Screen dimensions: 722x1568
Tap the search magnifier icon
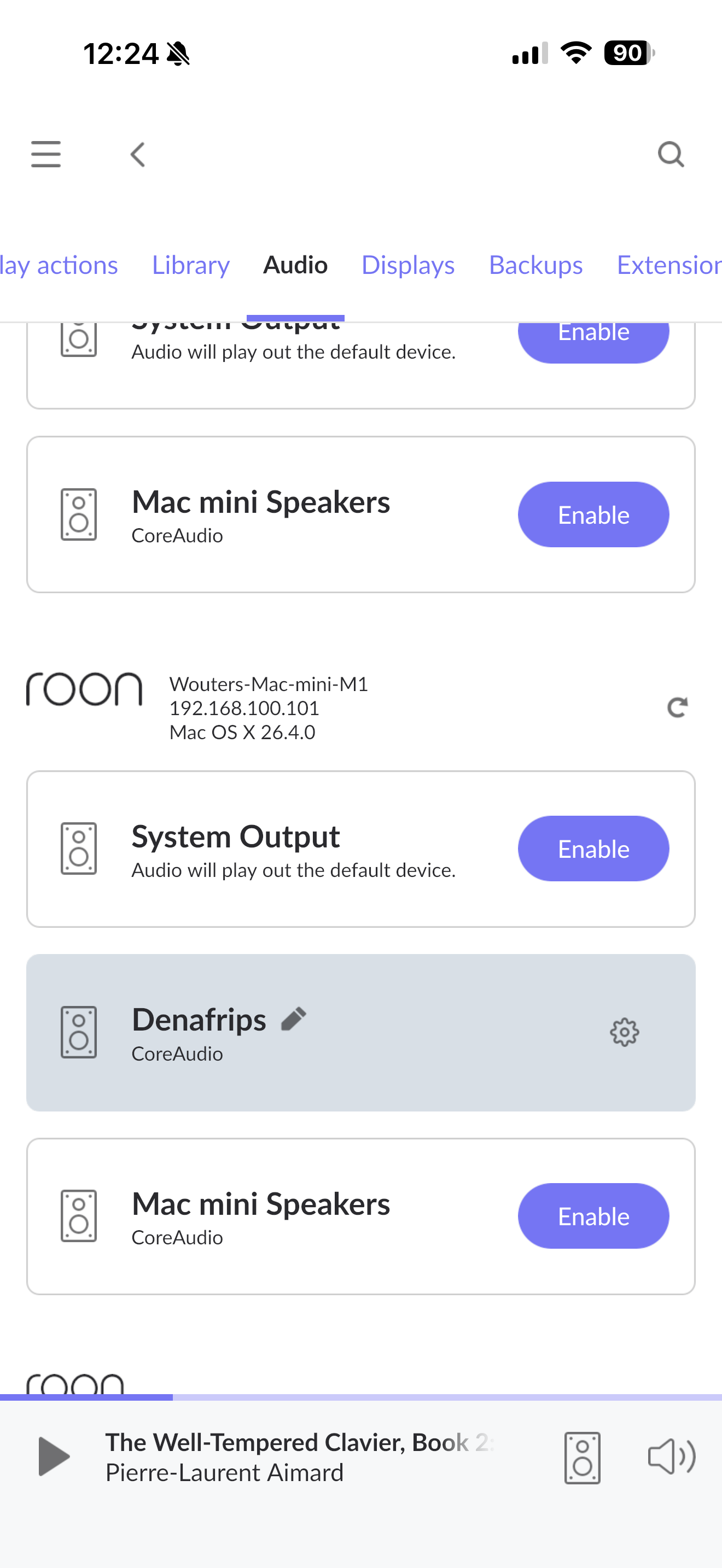pos(671,155)
